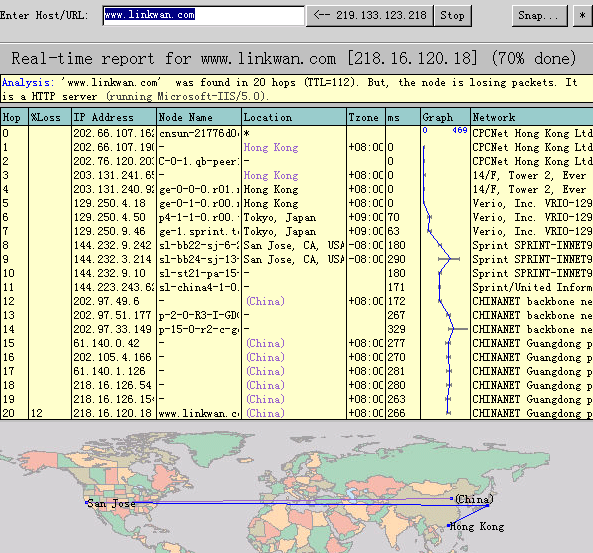Click the asterisk button beside Snap
Image resolution: width=593 pixels, height=553 pixels.
coord(583,16)
